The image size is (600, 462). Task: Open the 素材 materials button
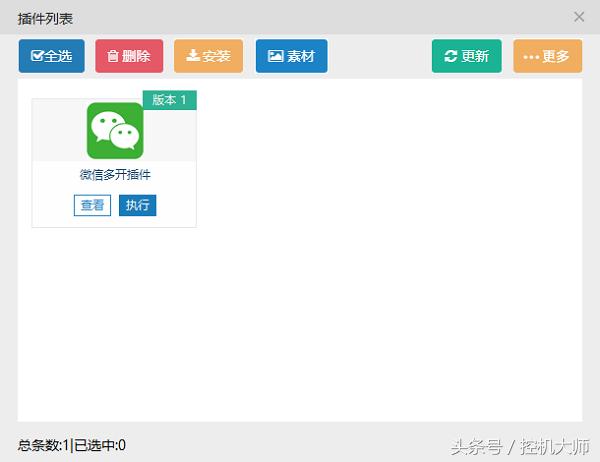(292, 56)
